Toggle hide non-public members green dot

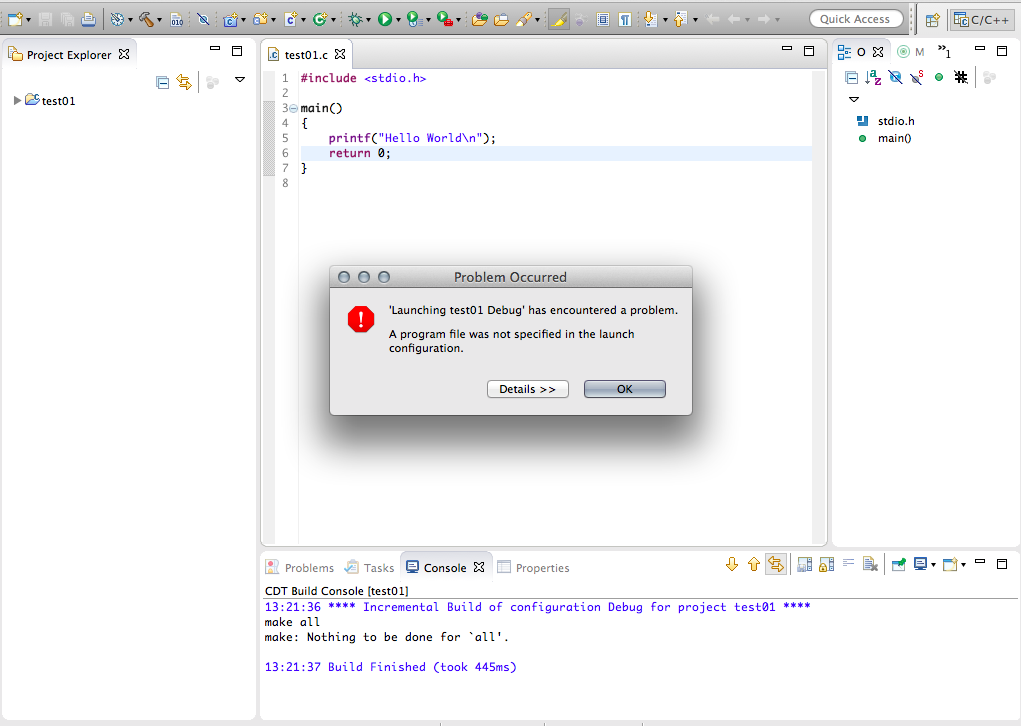pos(939,77)
